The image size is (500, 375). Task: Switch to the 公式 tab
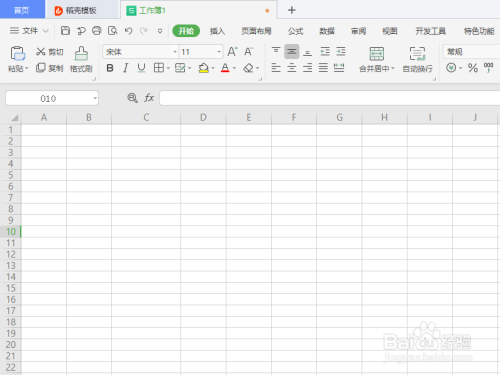coord(296,31)
